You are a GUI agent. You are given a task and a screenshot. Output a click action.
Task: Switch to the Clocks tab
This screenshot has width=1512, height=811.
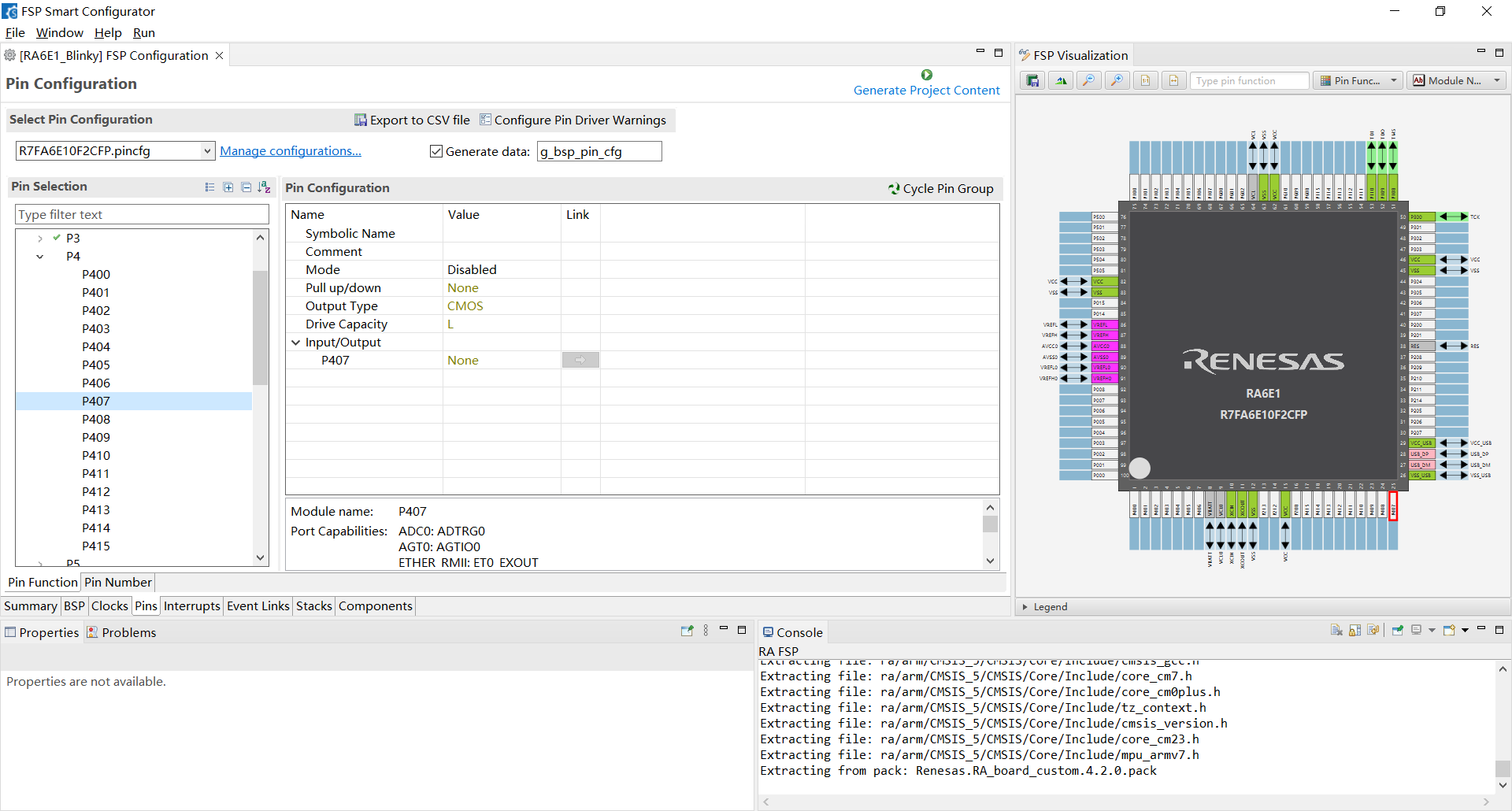109,606
